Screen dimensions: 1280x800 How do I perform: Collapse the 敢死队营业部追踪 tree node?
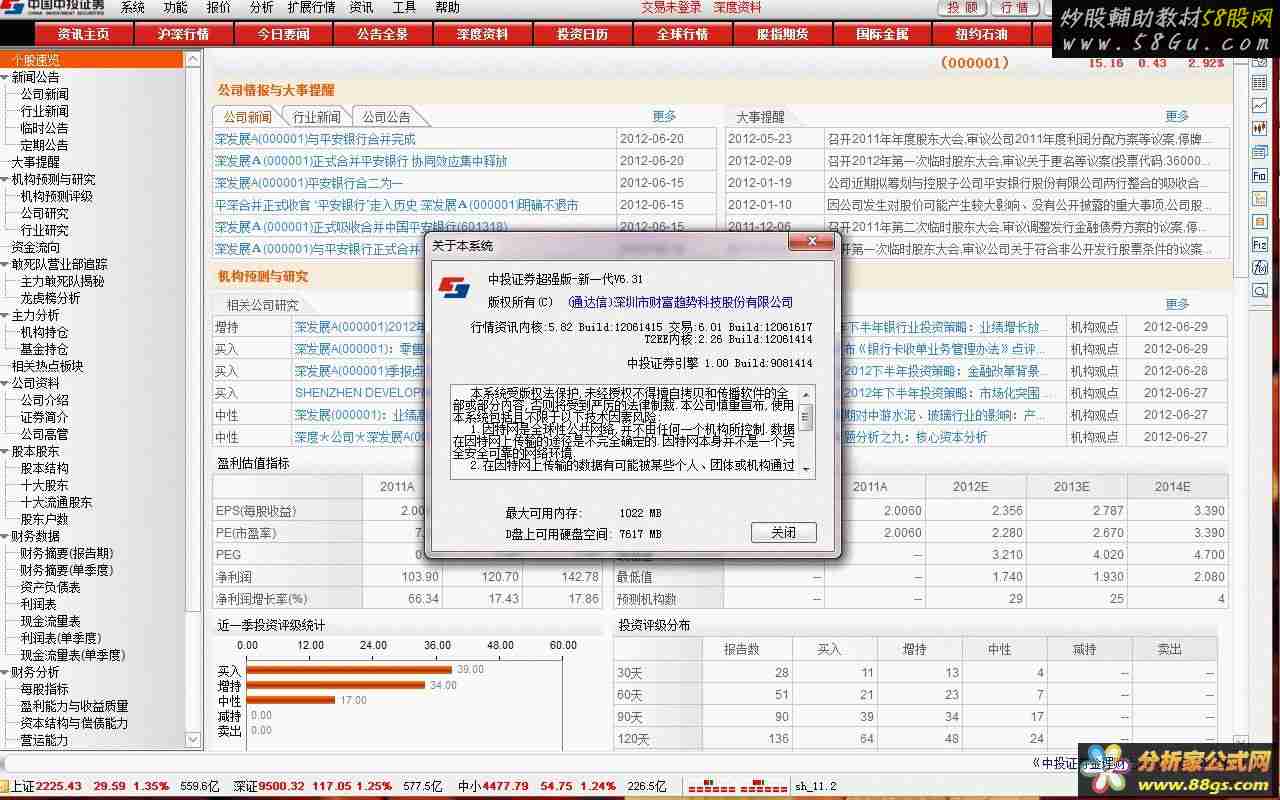tap(5, 264)
